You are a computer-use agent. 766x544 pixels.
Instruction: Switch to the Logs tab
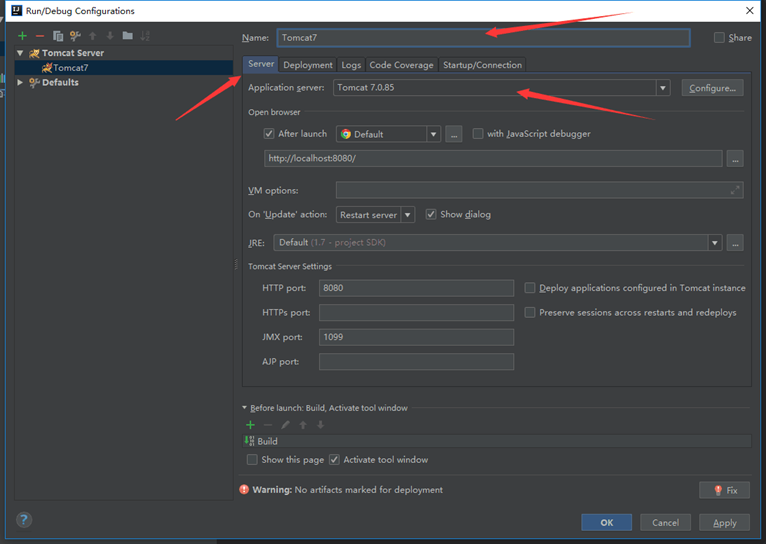(351, 65)
